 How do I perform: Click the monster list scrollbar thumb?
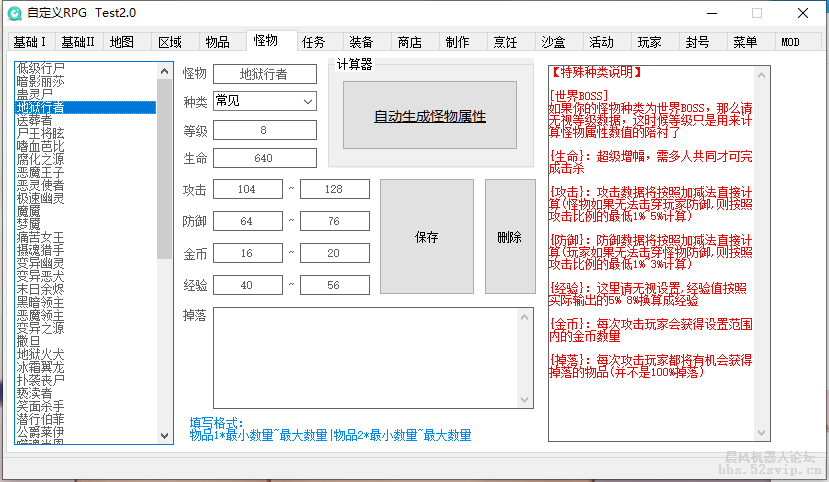[x=164, y=169]
